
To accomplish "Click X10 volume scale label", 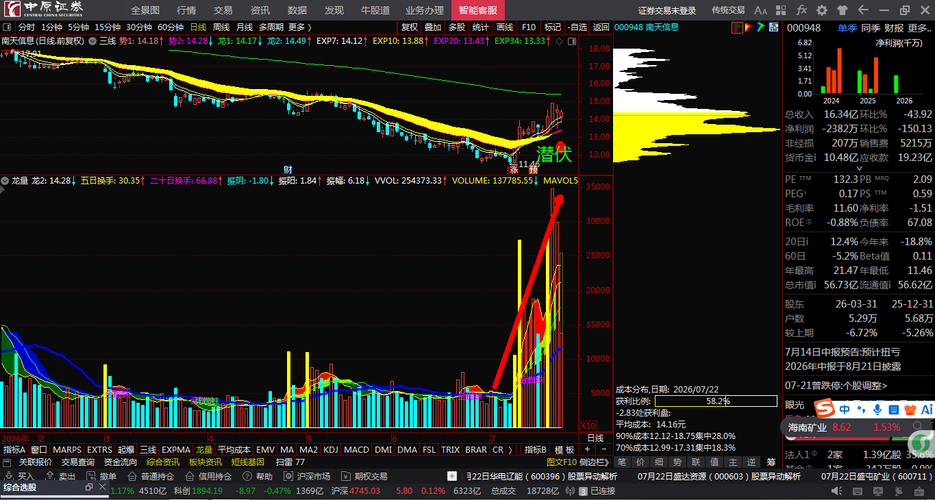I will 588,426.
